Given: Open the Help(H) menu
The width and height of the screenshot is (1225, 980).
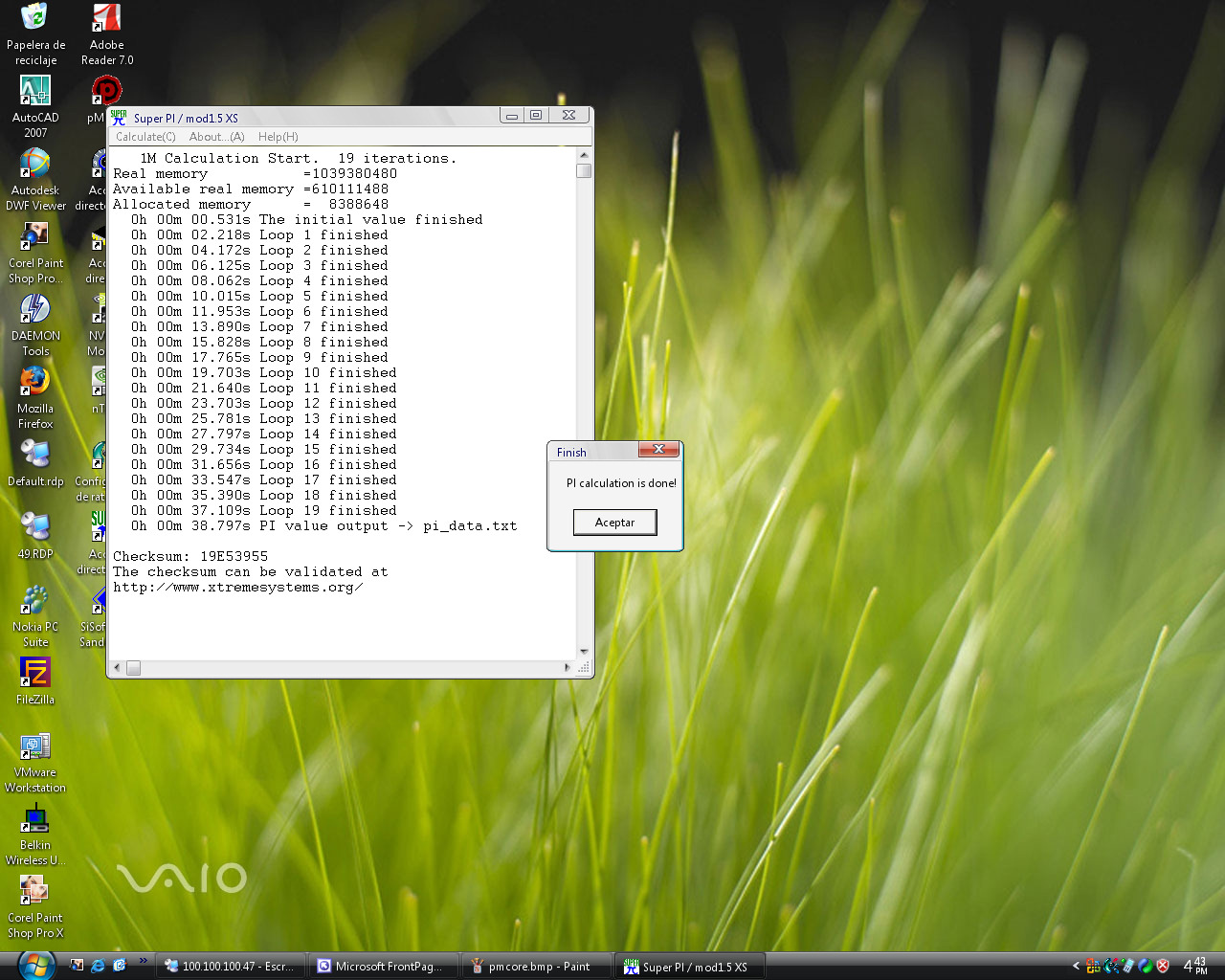Looking at the screenshot, I should point(278,137).
